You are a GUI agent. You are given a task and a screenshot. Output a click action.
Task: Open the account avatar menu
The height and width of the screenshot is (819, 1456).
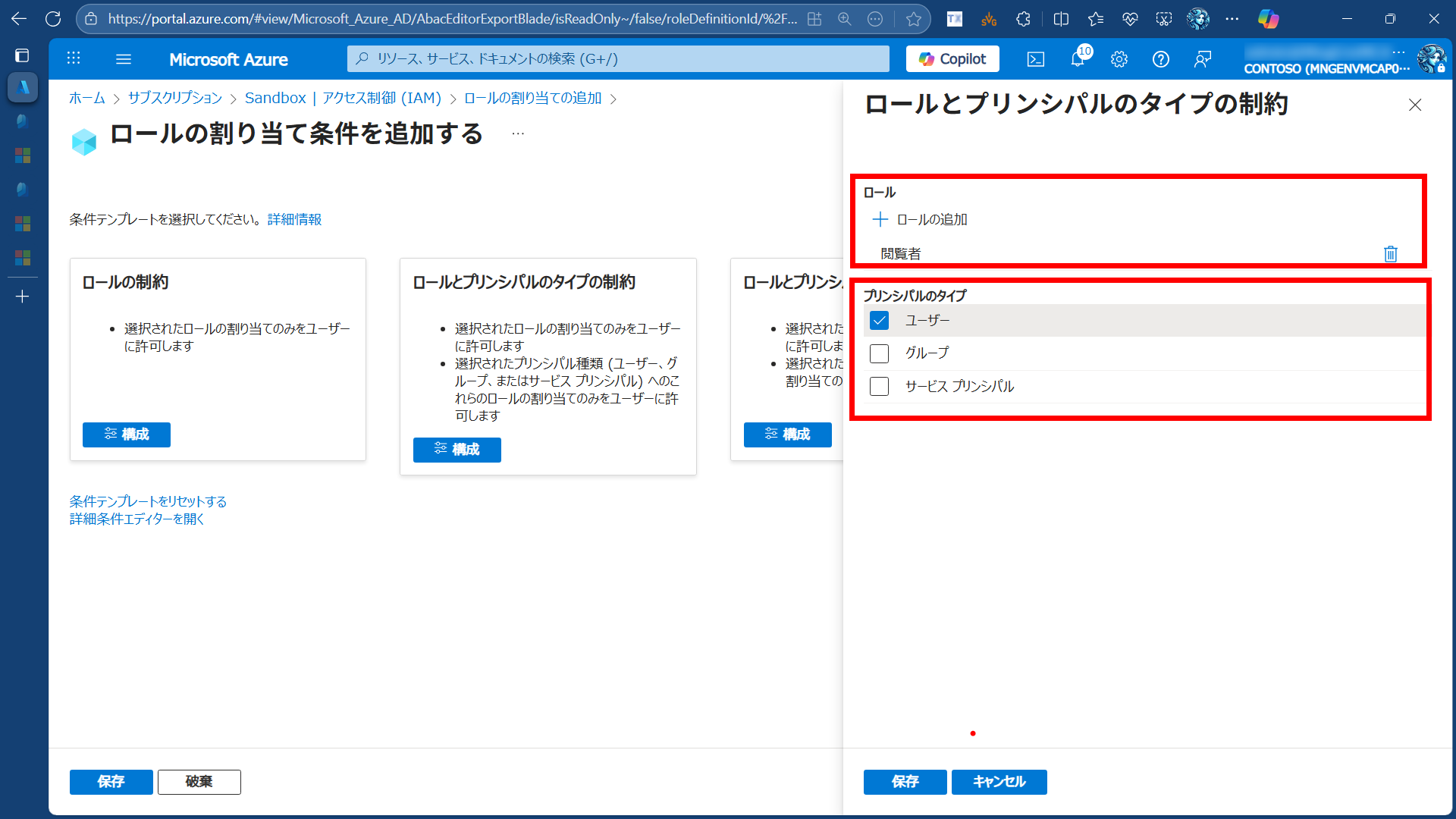coord(1431,58)
